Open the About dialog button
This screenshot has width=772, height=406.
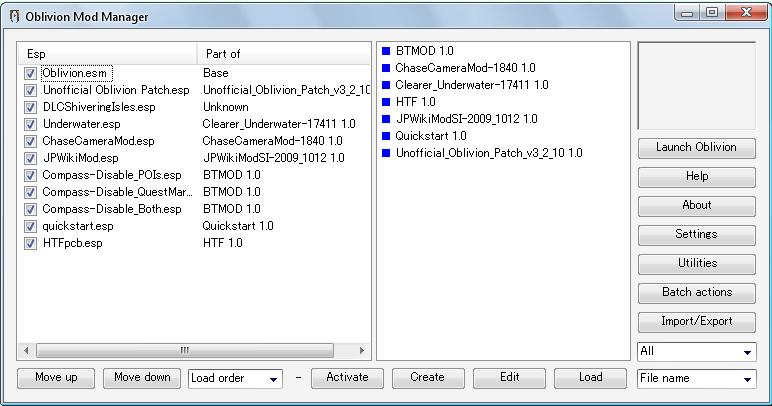point(696,206)
